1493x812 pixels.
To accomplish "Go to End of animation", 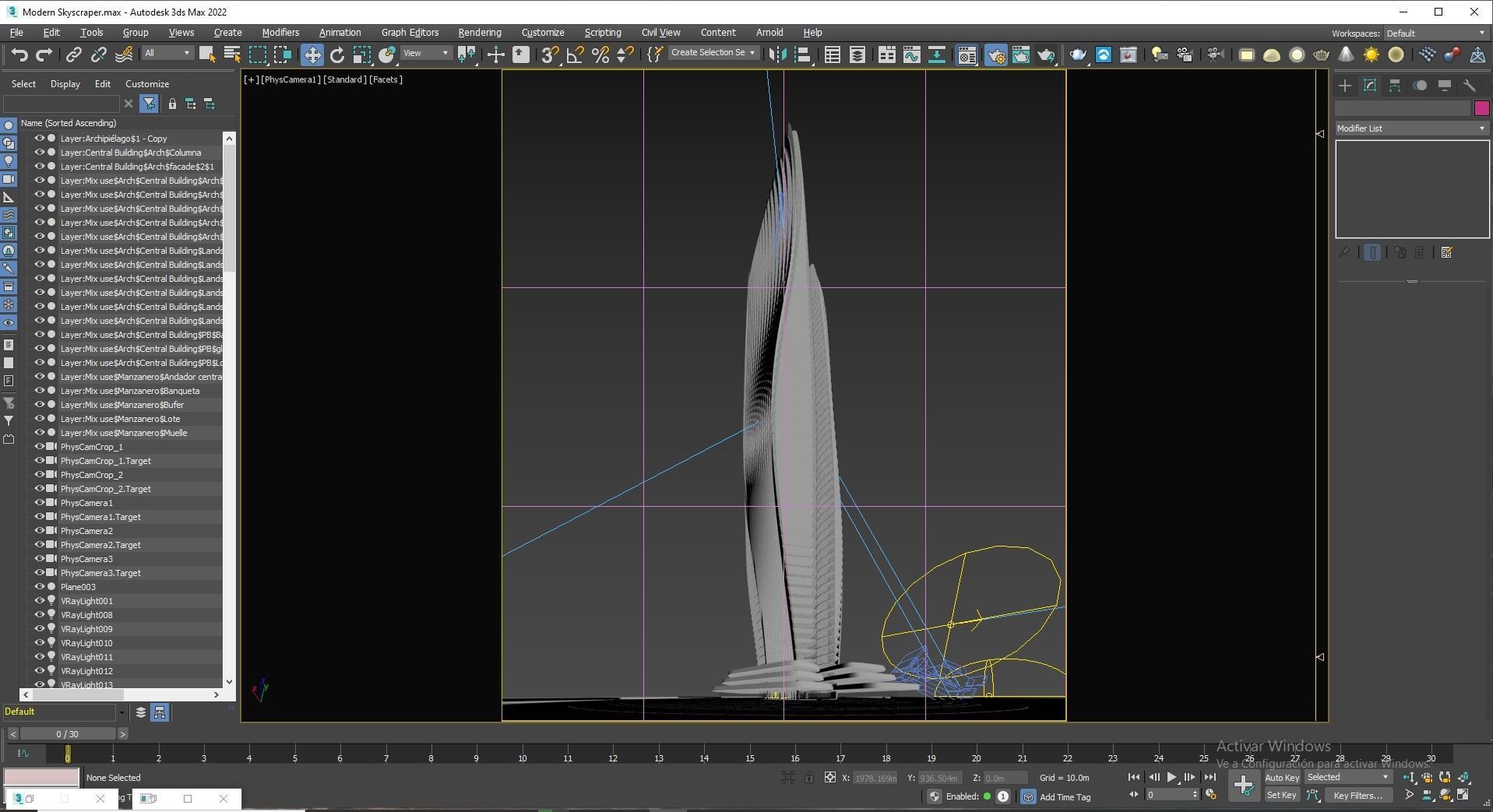I will pyautogui.click(x=1210, y=777).
